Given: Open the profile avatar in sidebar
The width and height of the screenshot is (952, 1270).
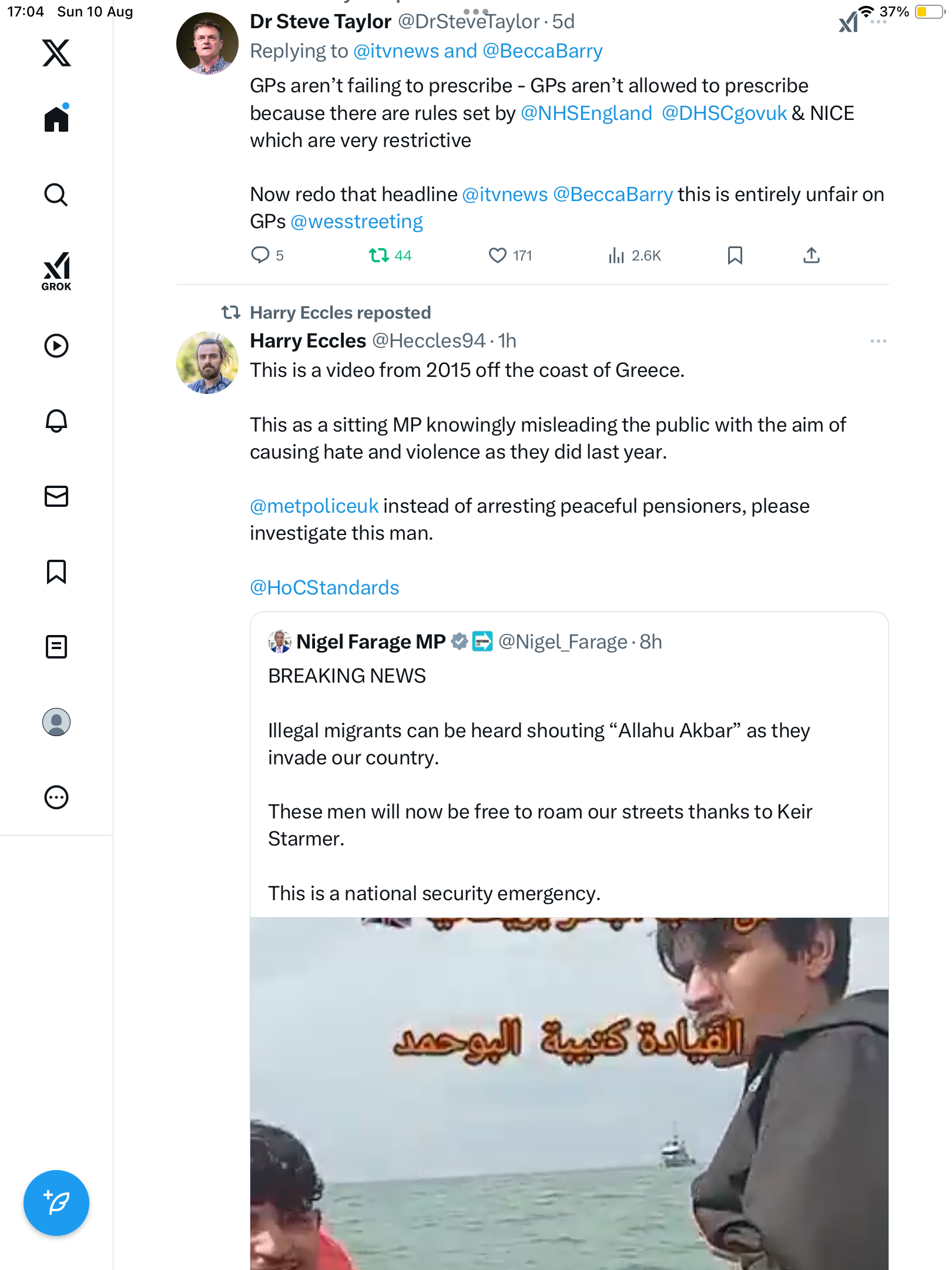Looking at the screenshot, I should tap(56, 722).
